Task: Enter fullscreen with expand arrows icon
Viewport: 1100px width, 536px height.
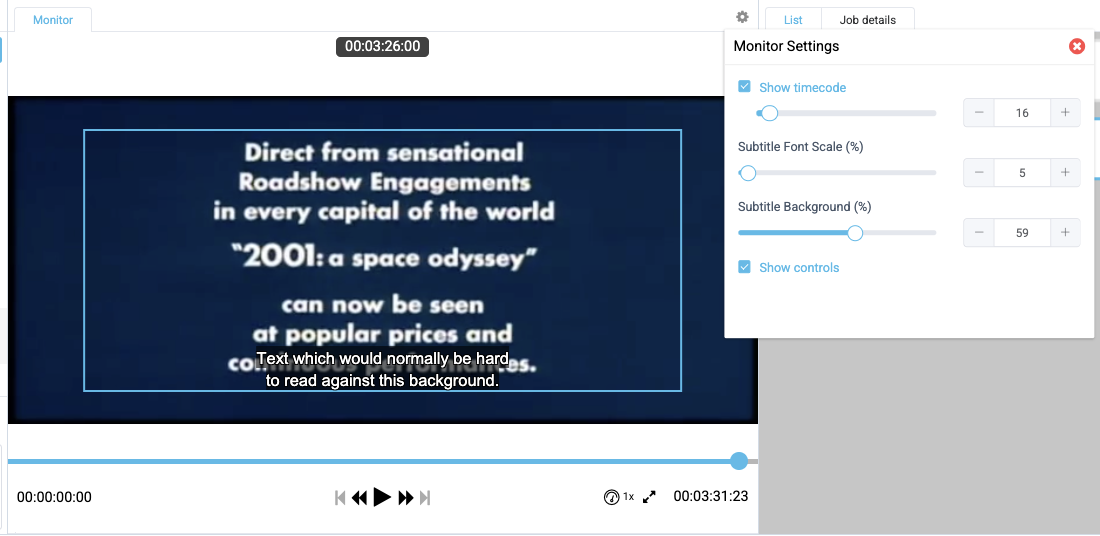Action: (x=650, y=497)
